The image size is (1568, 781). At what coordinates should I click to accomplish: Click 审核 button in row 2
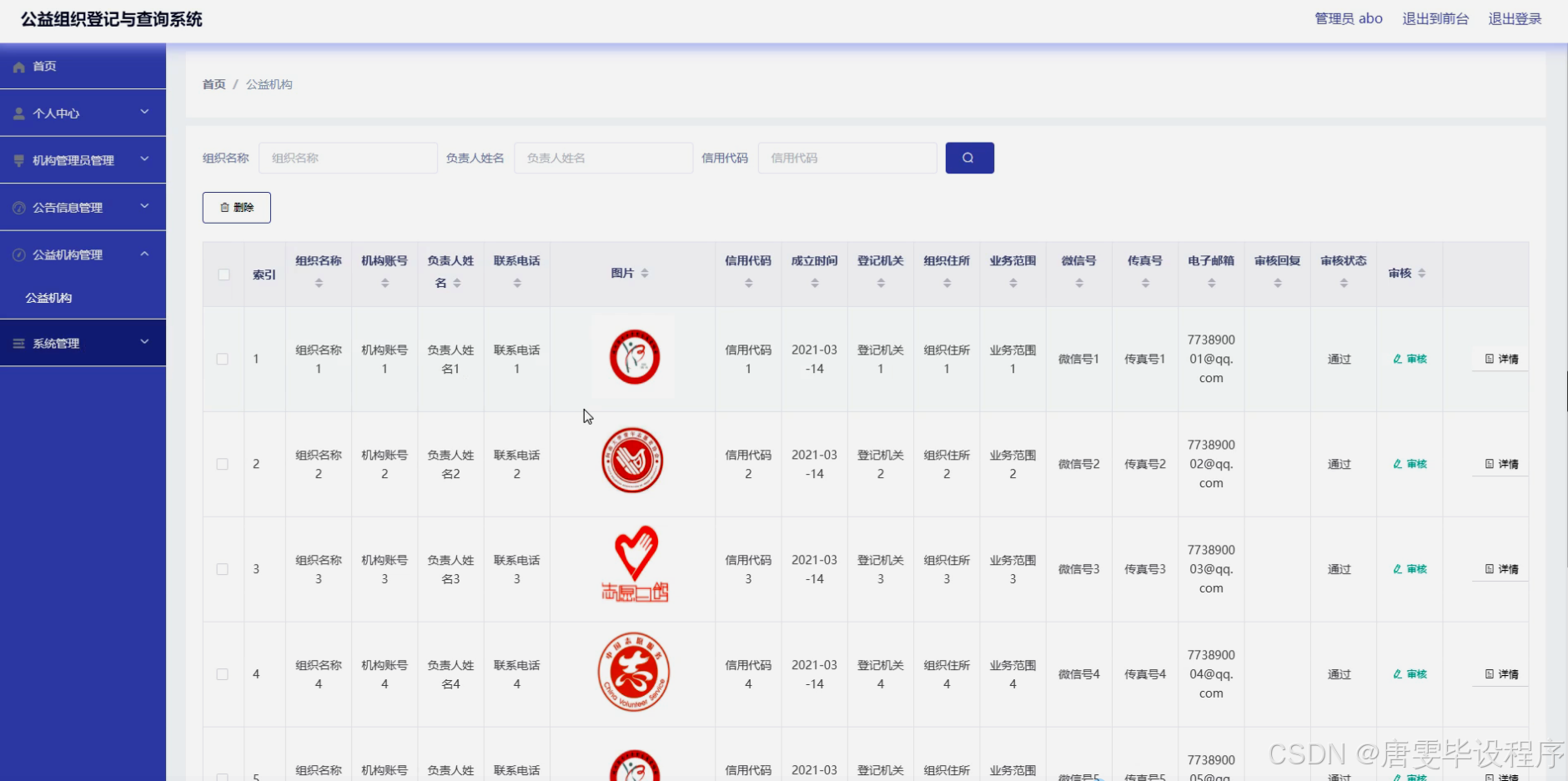click(x=1410, y=464)
